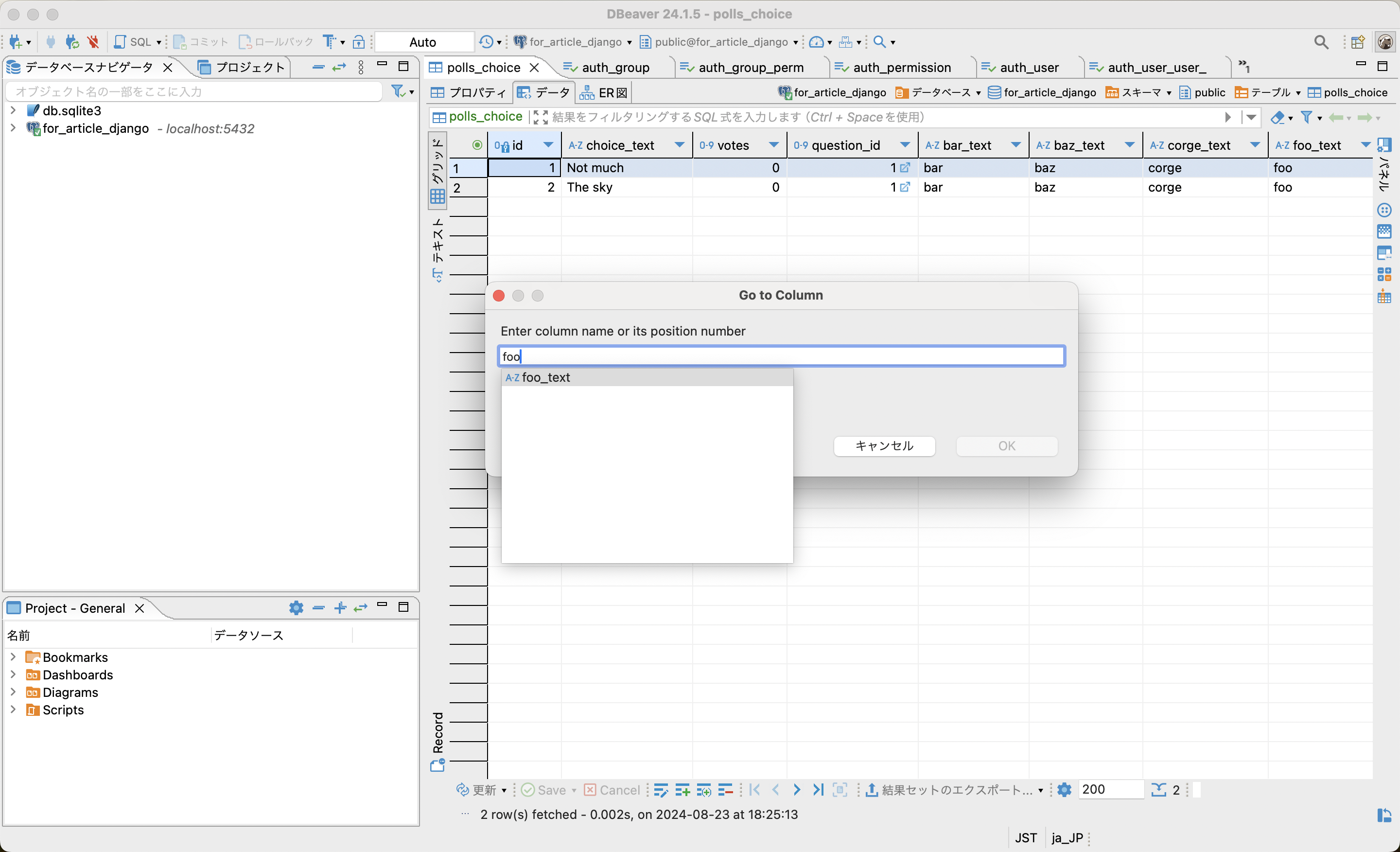Switch to Record mode on the left edge
This screenshot has width=1400, height=852.
point(437,736)
